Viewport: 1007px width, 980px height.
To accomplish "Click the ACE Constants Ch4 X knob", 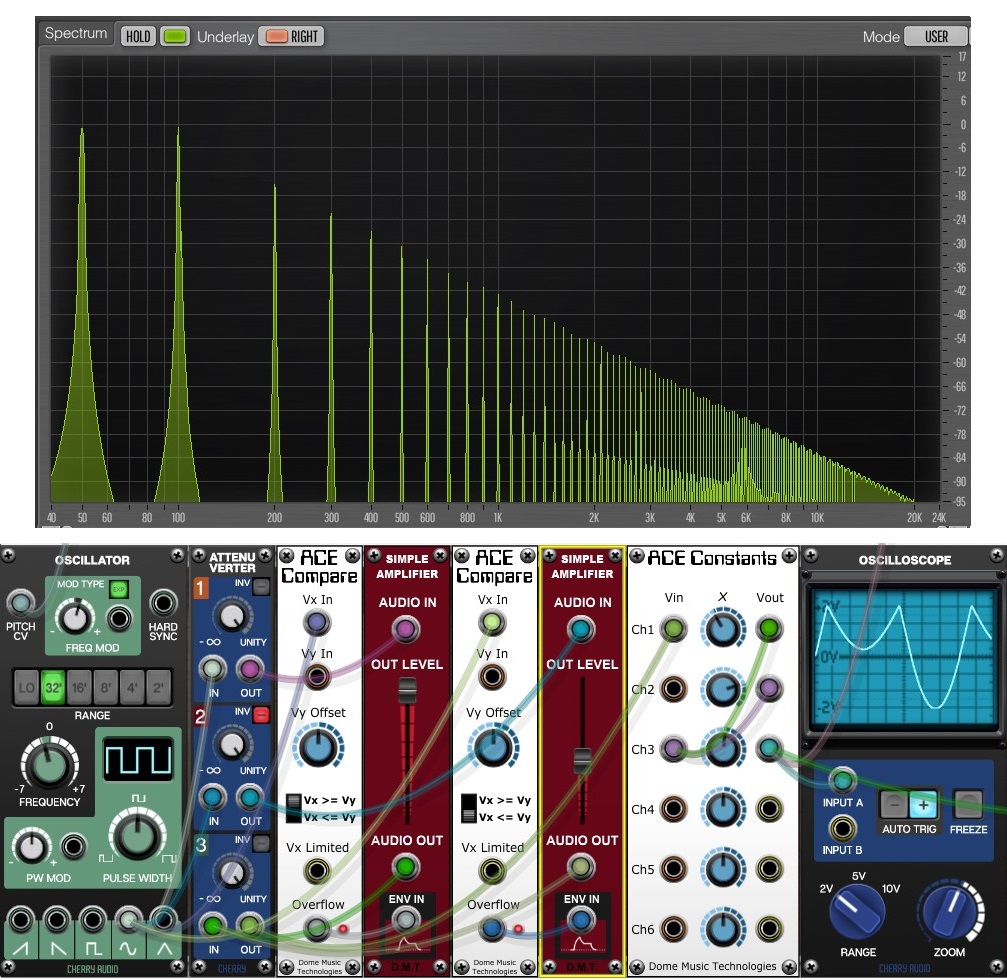I will [722, 809].
